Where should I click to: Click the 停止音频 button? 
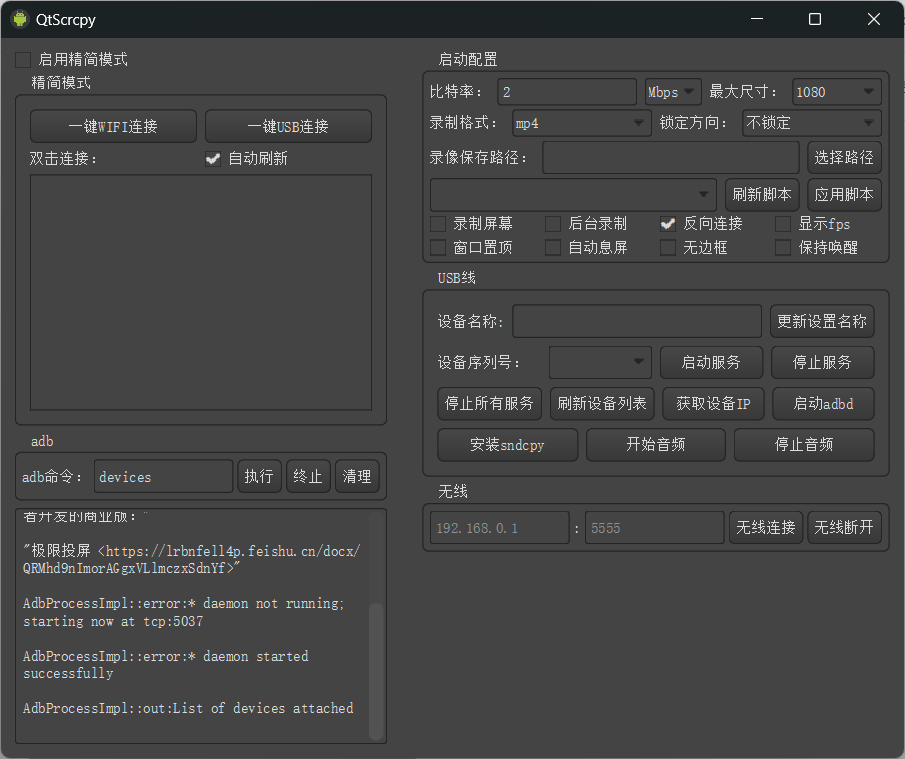coord(804,444)
